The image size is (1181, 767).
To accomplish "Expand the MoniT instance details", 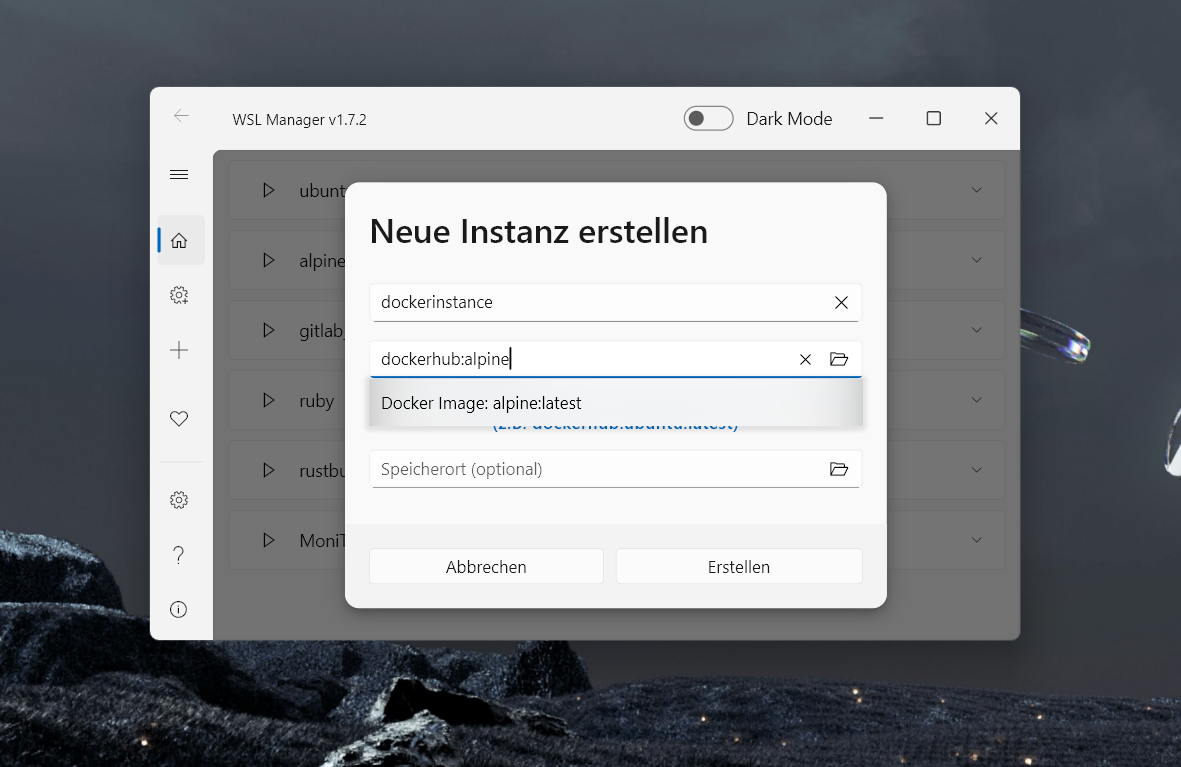I will (x=977, y=540).
